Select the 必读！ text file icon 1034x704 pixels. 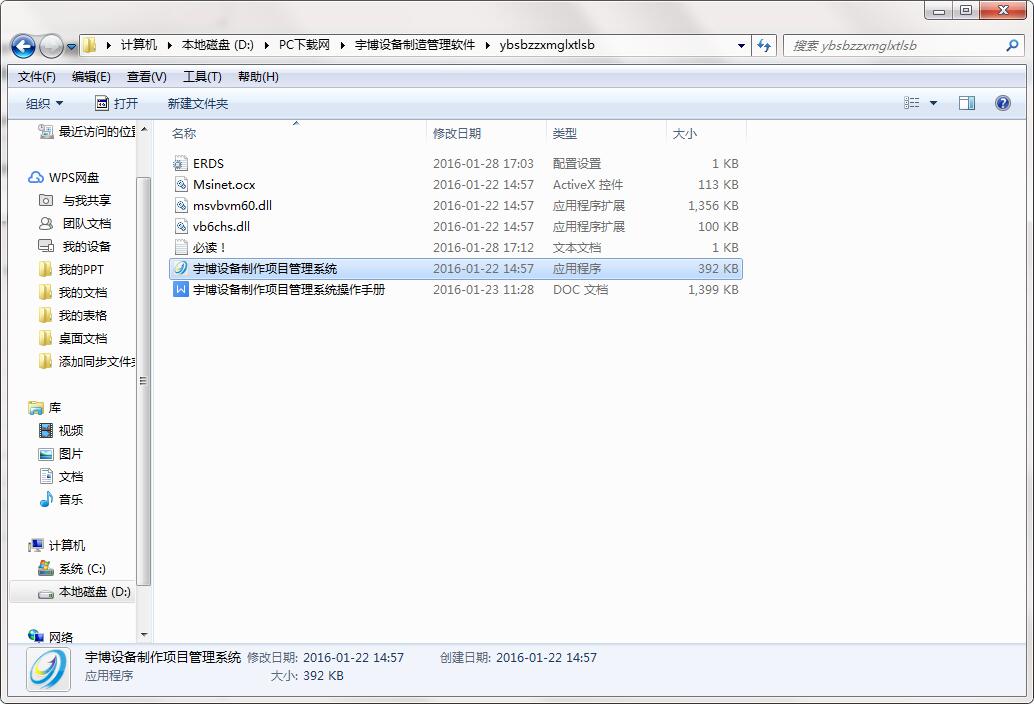pos(181,248)
